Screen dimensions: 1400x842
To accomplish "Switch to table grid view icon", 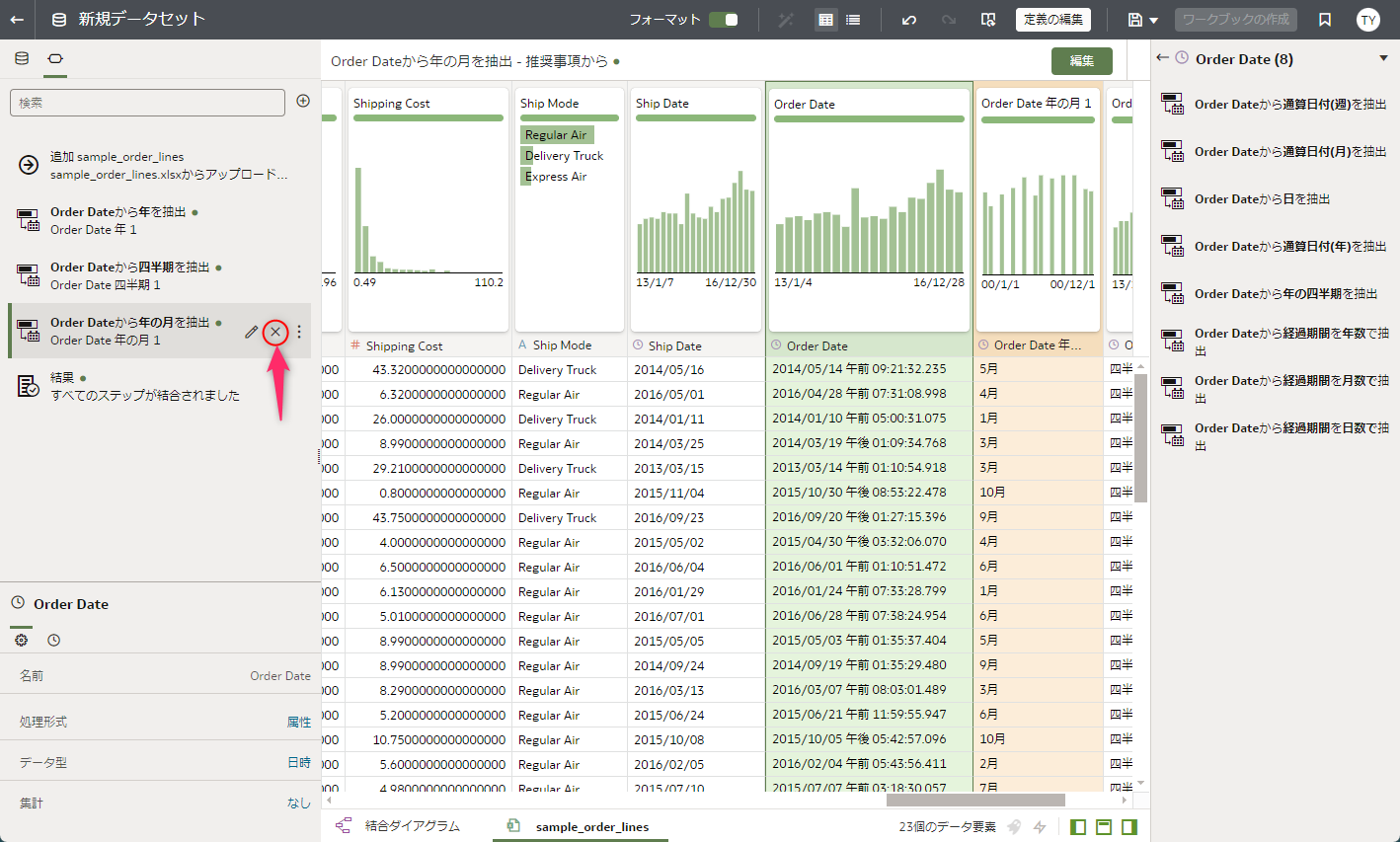I will pyautogui.click(x=826, y=20).
